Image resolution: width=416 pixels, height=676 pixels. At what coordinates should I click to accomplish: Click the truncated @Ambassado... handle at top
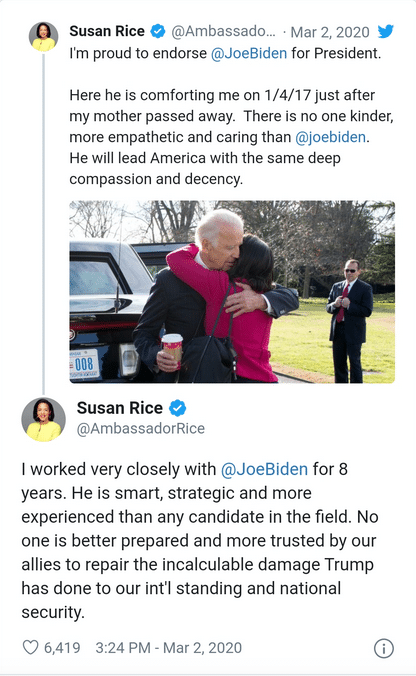click(x=223, y=31)
